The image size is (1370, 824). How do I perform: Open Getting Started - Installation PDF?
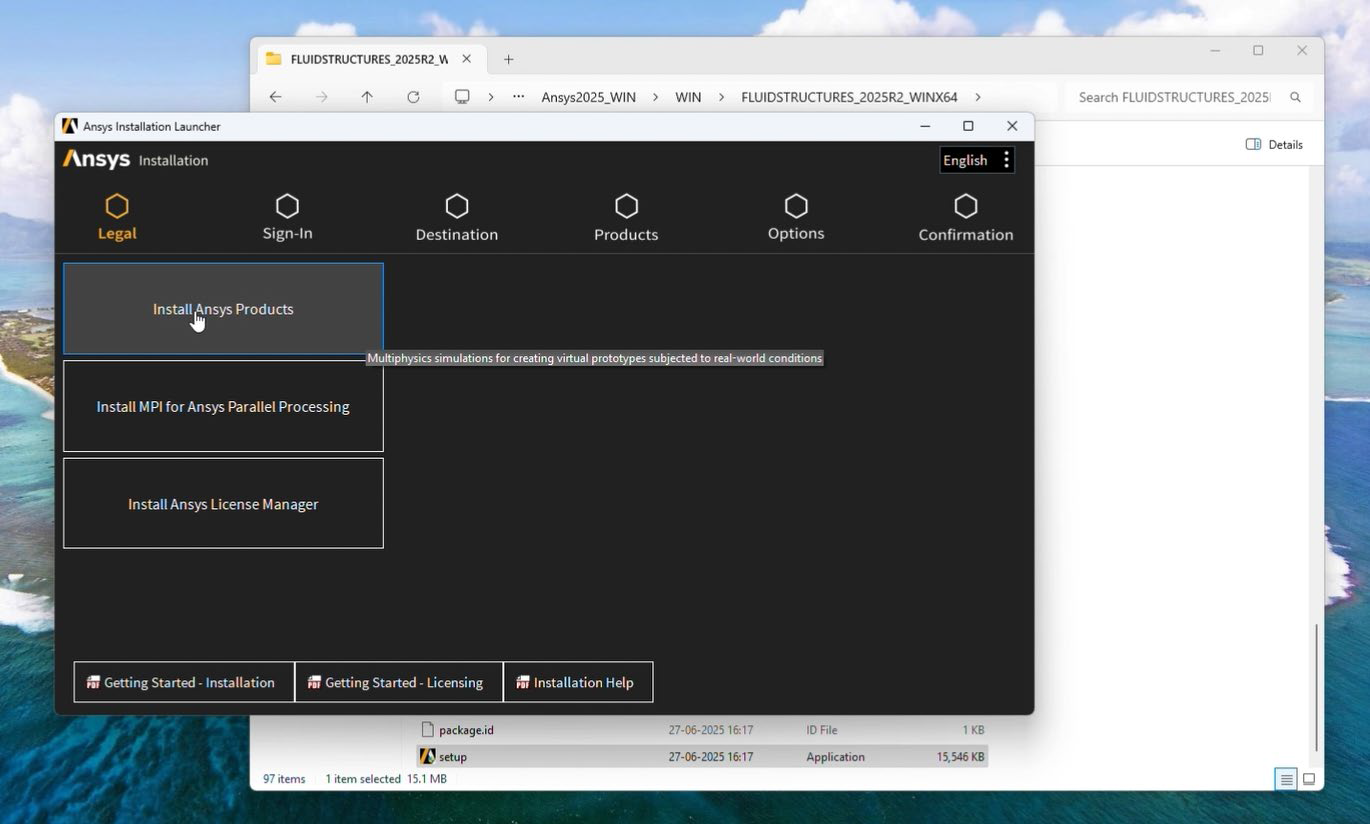184,682
